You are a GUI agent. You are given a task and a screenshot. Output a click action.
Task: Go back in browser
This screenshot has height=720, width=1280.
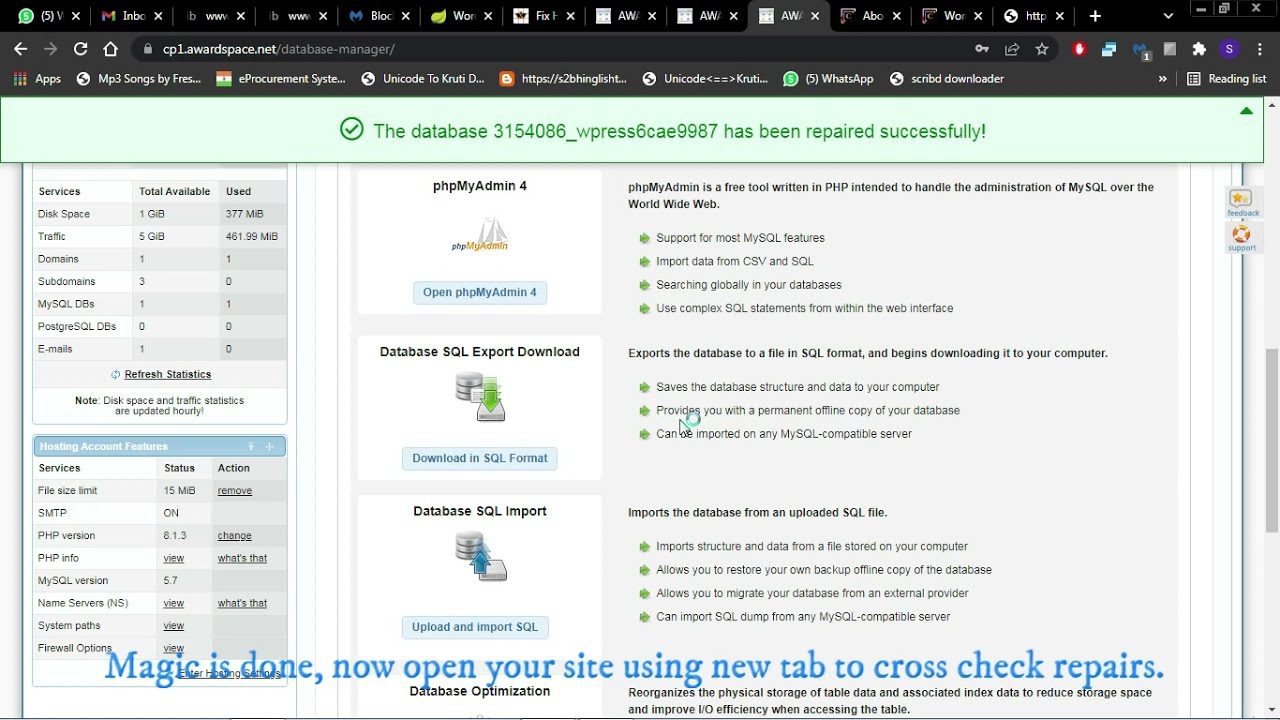click(x=21, y=49)
